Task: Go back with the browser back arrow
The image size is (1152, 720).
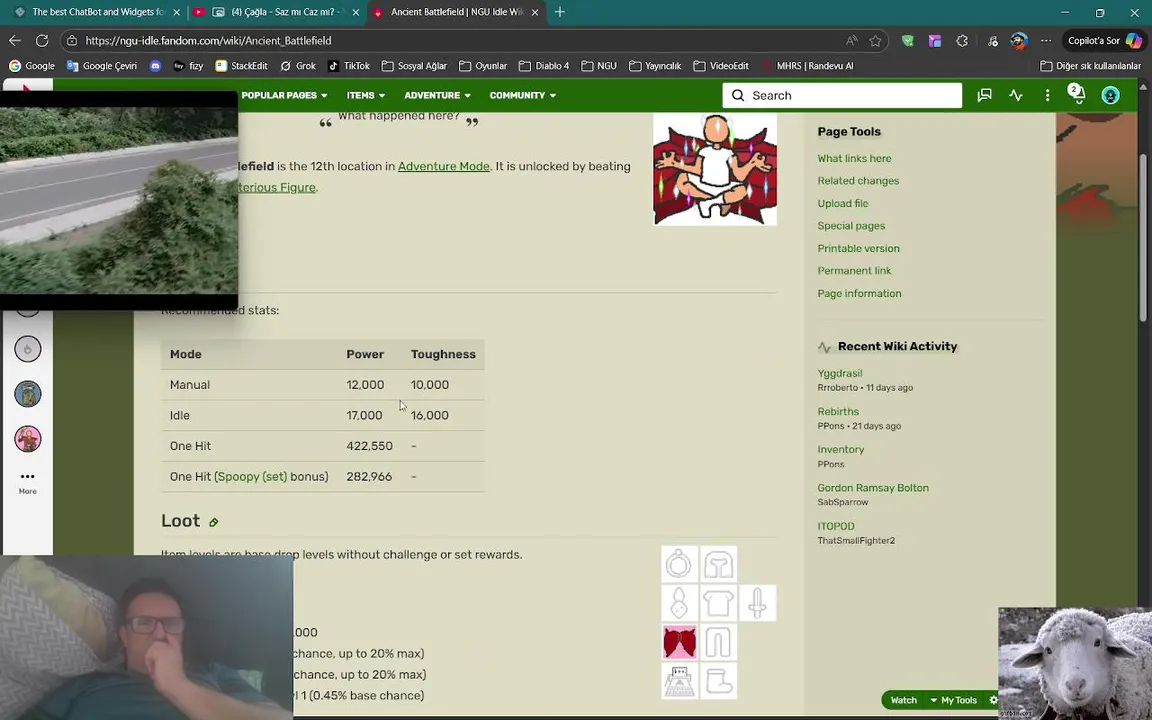Action: 15,41
